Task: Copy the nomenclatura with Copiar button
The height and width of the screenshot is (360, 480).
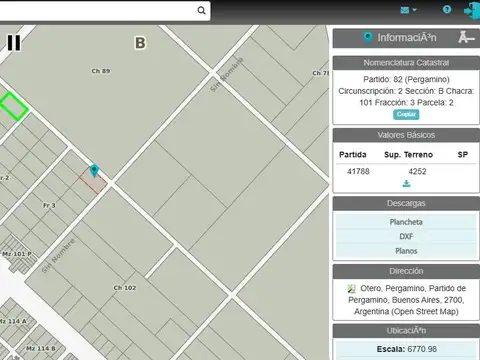Action: point(406,114)
